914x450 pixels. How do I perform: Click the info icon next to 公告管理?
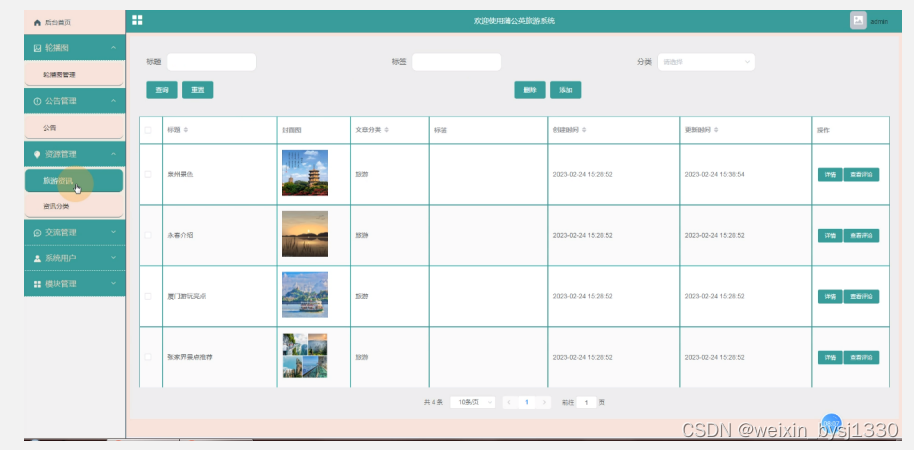[x=37, y=101]
